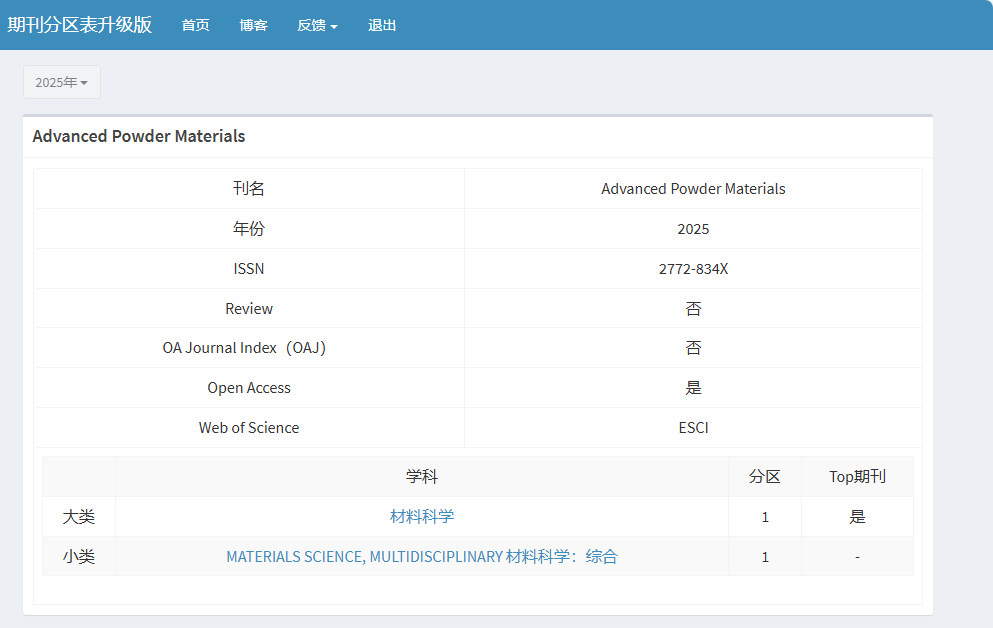Open the 2025年 year selector
The width and height of the screenshot is (993, 628).
coord(62,82)
